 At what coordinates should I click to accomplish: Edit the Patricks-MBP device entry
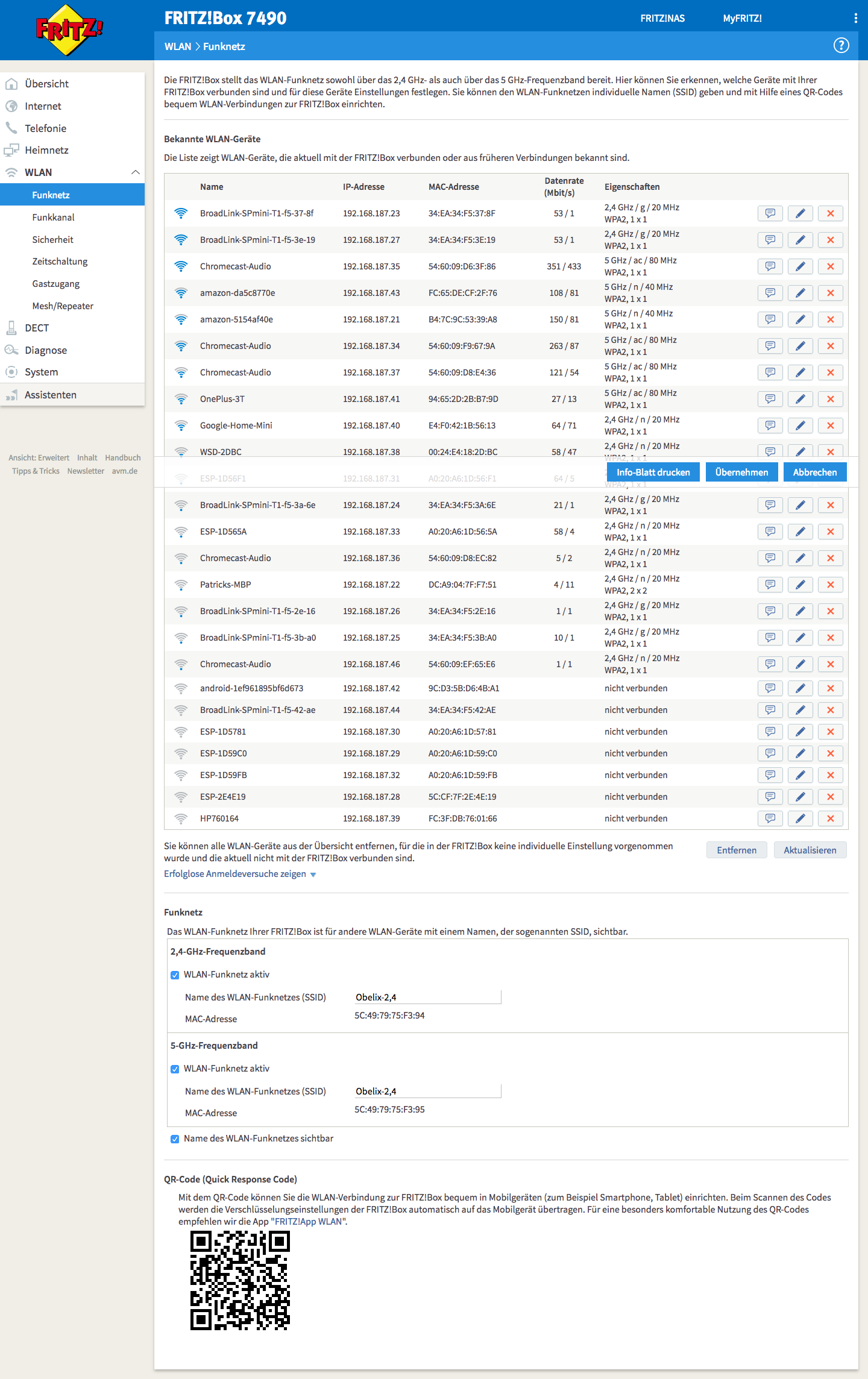click(x=800, y=585)
